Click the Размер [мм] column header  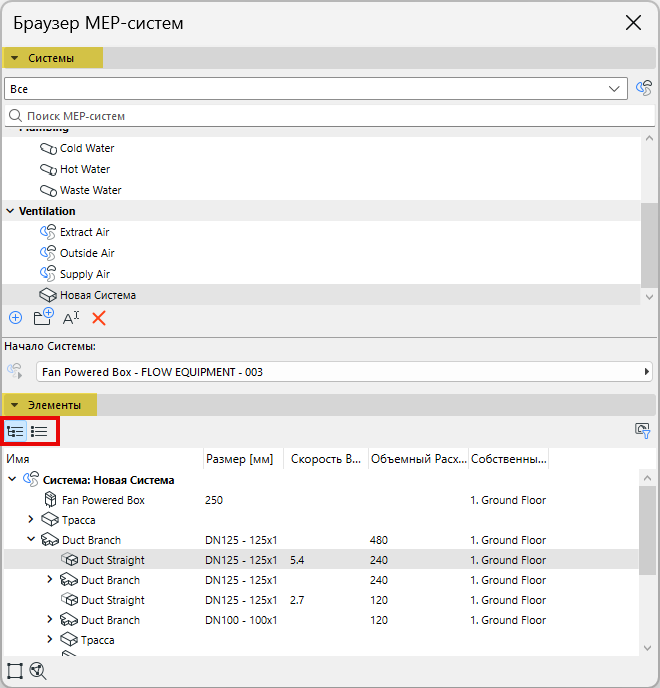tap(239, 459)
